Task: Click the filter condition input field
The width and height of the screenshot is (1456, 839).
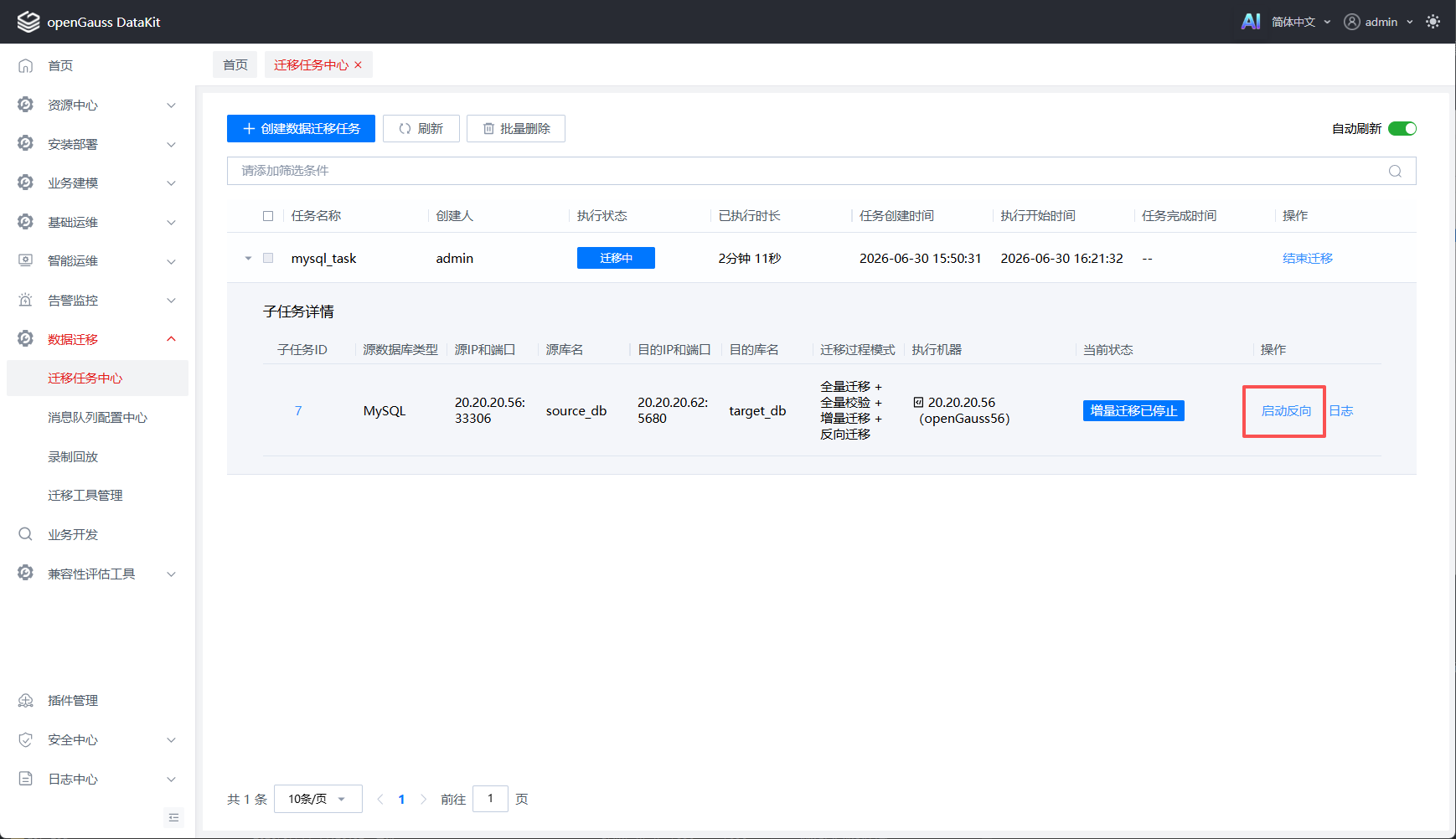Action: [x=822, y=171]
